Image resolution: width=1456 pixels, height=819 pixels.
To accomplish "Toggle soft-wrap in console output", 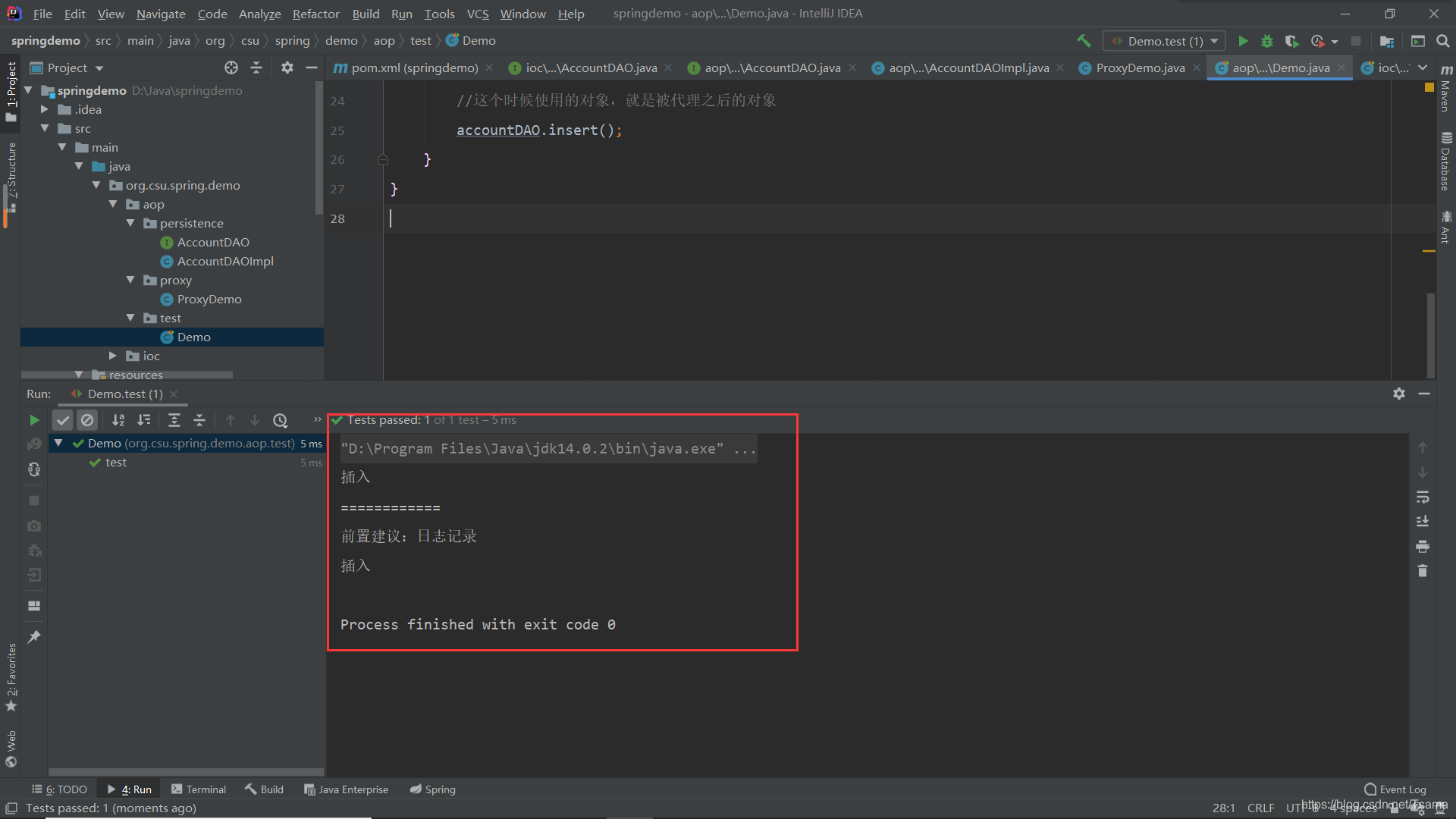I will (x=1423, y=497).
